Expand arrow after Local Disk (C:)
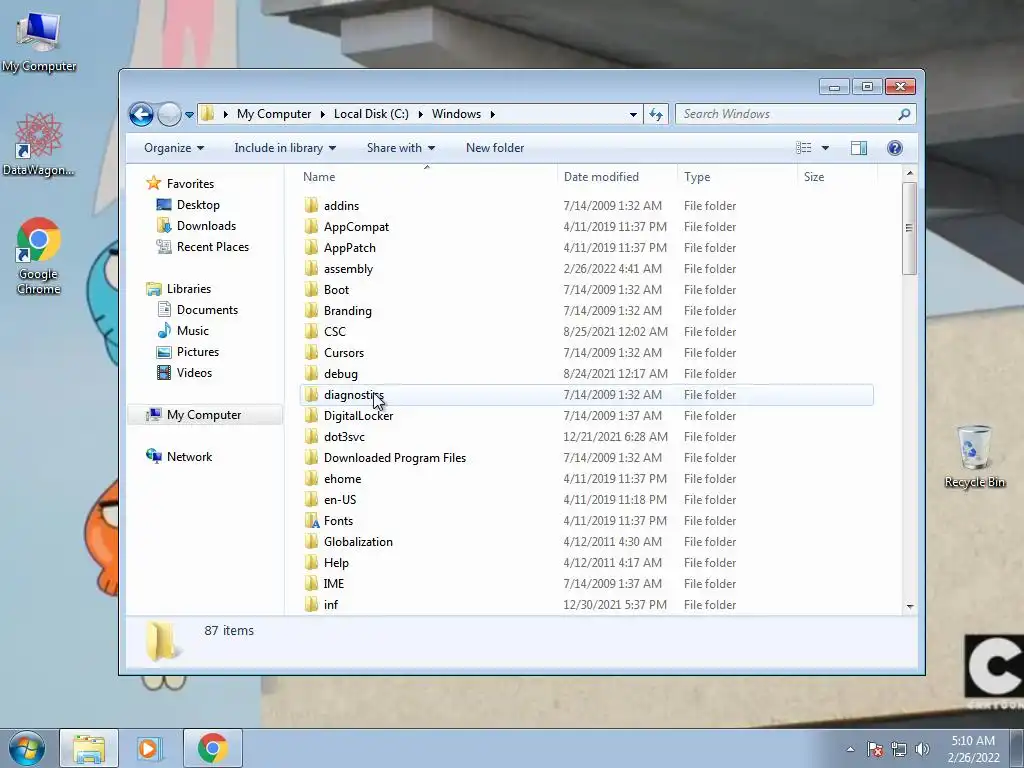The height and width of the screenshot is (768, 1024). pos(420,114)
